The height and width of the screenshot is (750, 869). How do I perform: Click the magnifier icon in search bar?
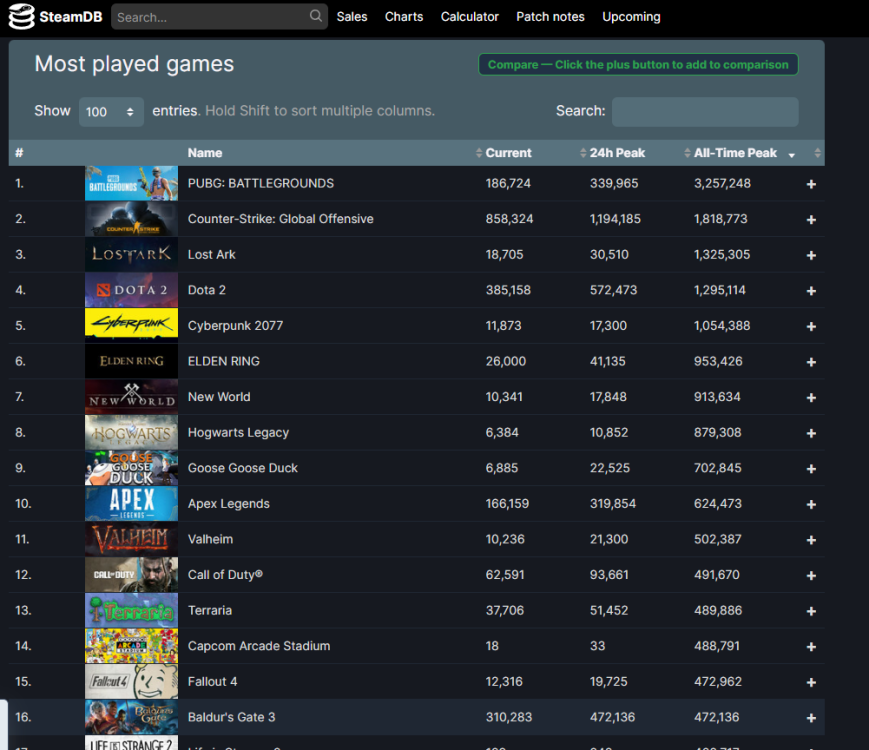click(316, 17)
